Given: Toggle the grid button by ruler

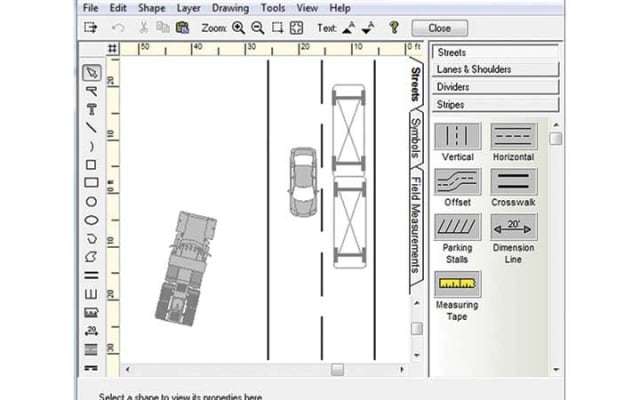Looking at the screenshot, I should tap(112, 48).
